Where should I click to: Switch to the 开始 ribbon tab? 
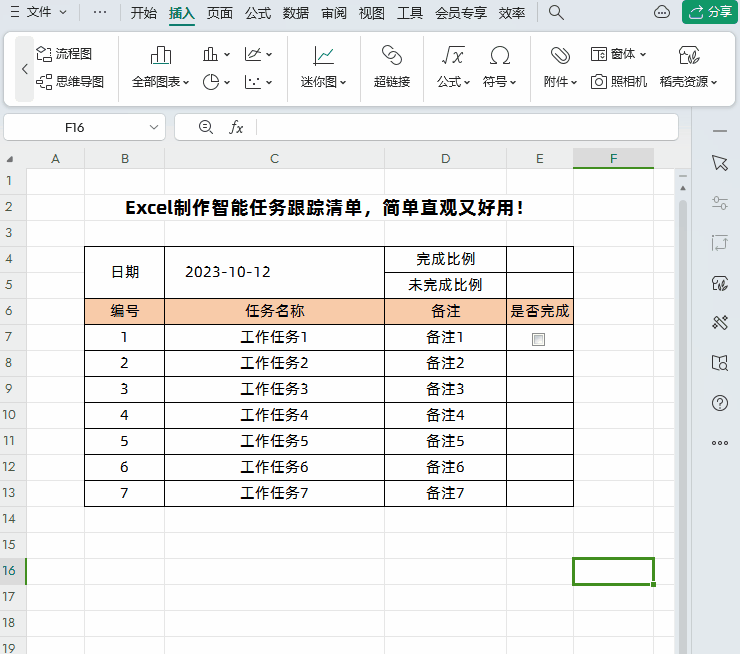pyautogui.click(x=143, y=13)
